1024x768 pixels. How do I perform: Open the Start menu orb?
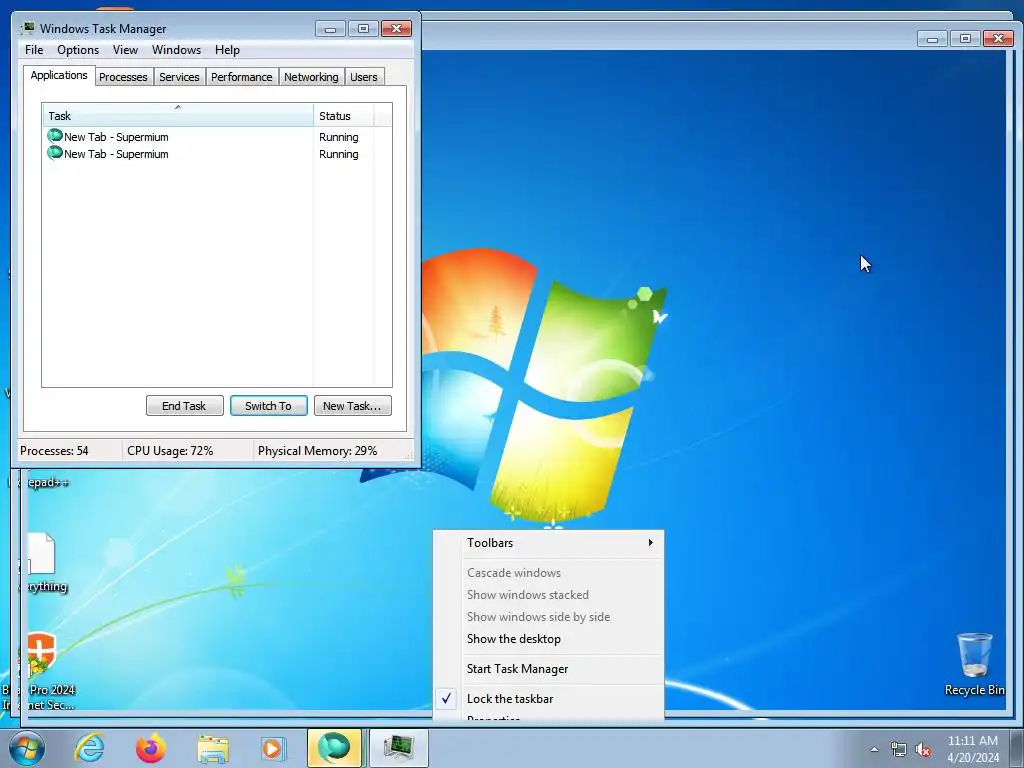click(27, 748)
